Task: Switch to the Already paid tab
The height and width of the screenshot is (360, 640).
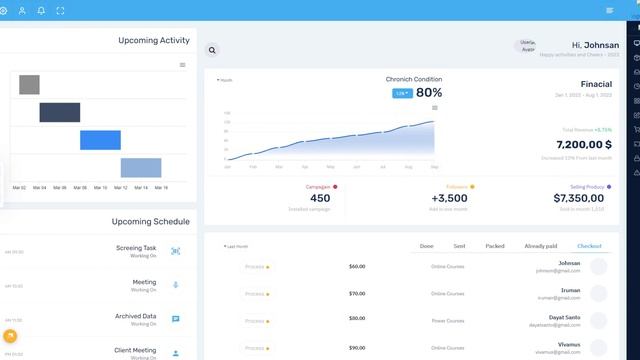Action: (x=540, y=246)
